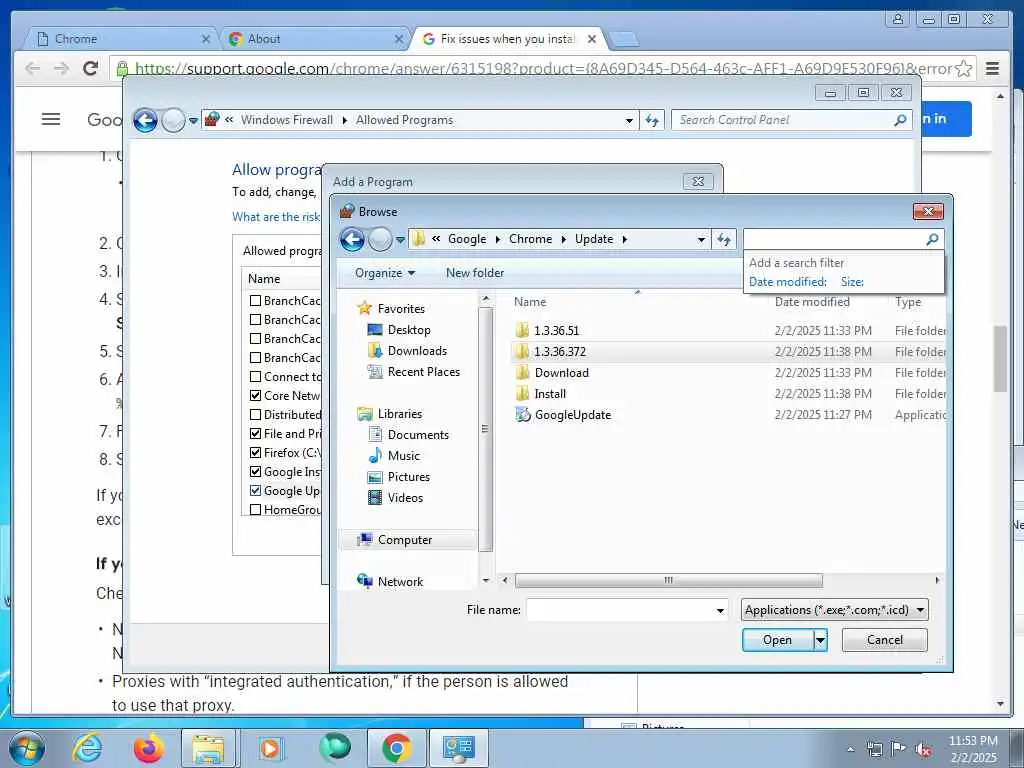
Task: Select Computer in navigation pane
Action: point(404,539)
